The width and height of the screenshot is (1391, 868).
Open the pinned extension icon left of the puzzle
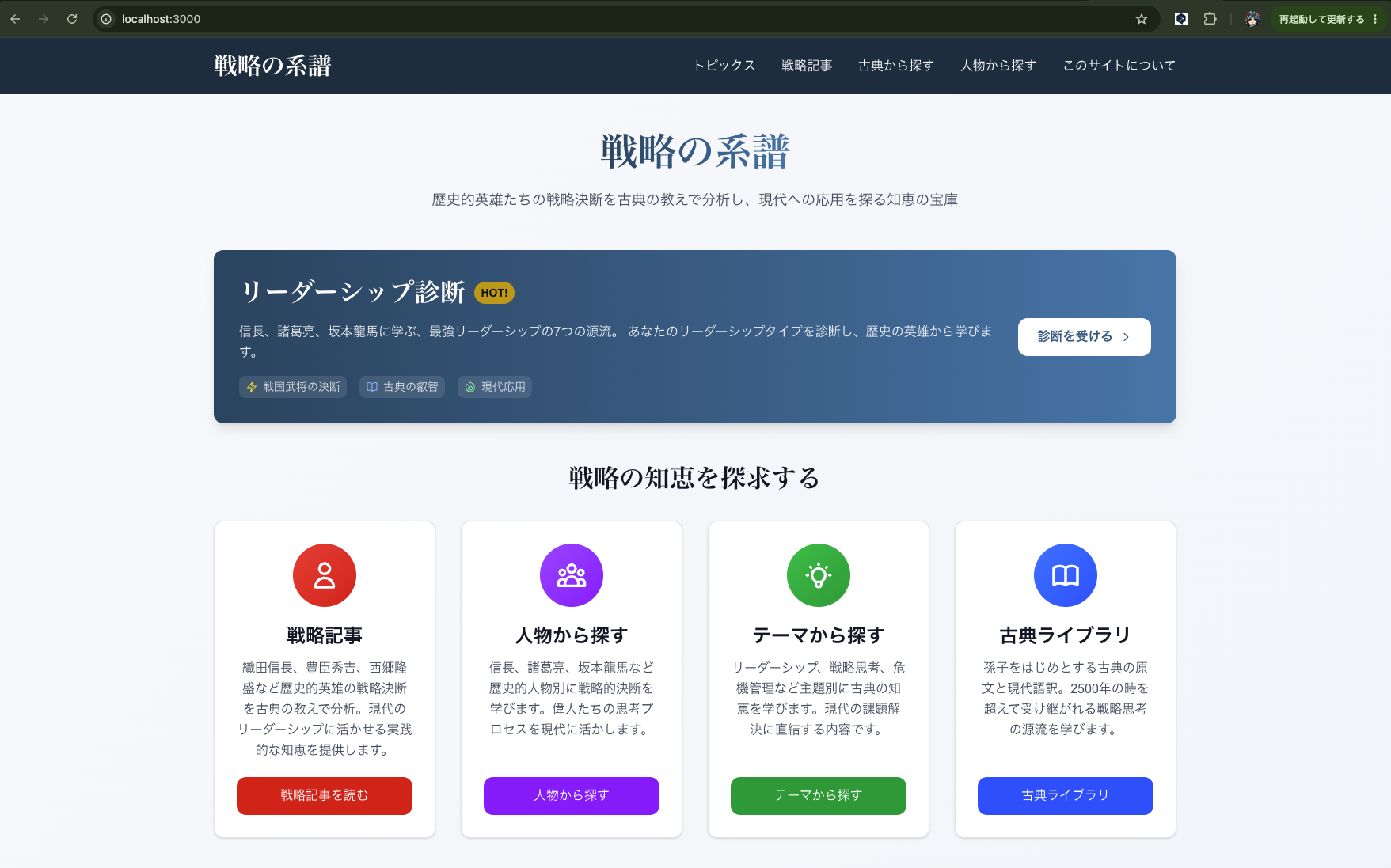point(1181,19)
